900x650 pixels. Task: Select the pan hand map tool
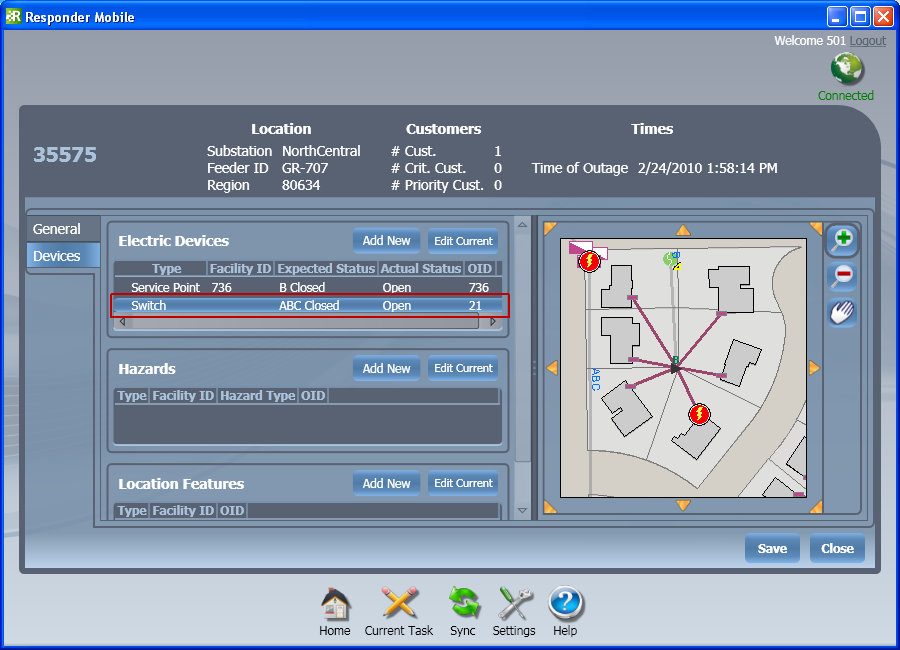point(842,313)
